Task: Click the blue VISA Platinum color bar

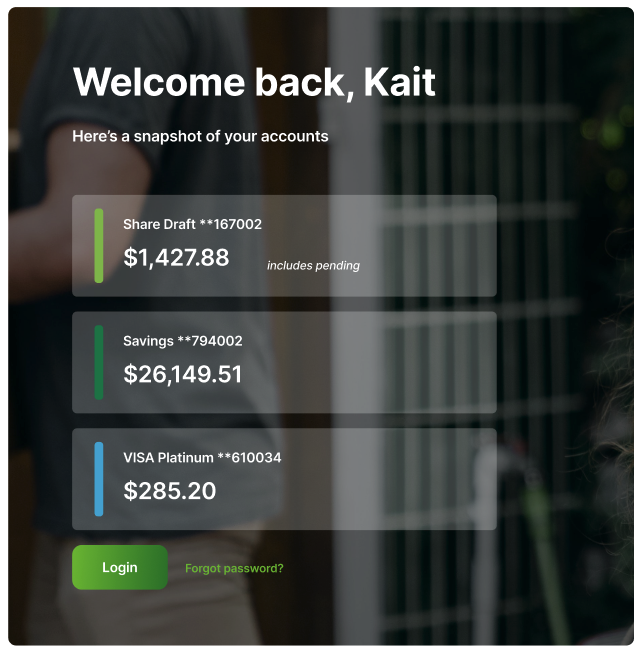Action: (99, 479)
